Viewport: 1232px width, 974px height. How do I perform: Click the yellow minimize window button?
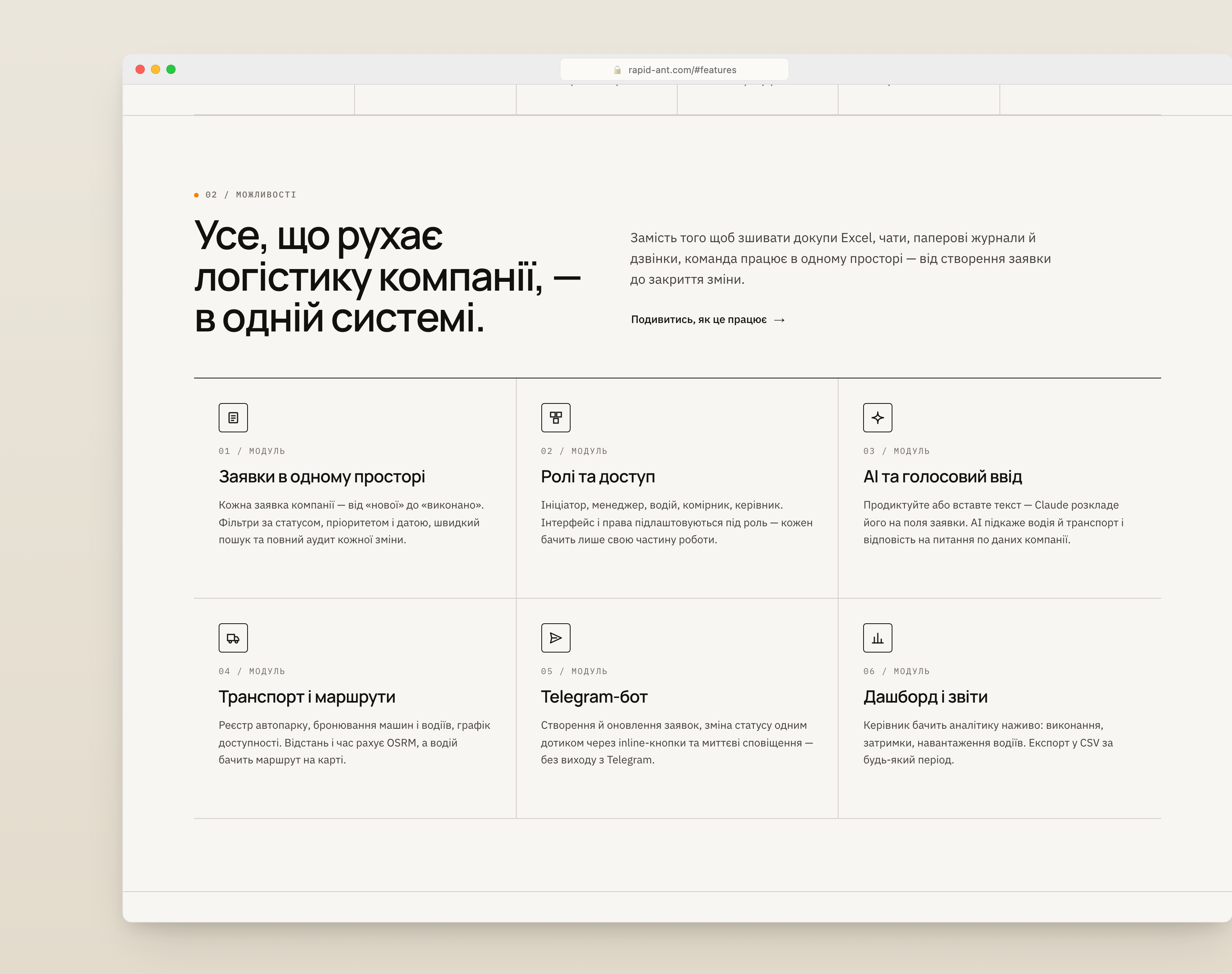155,69
